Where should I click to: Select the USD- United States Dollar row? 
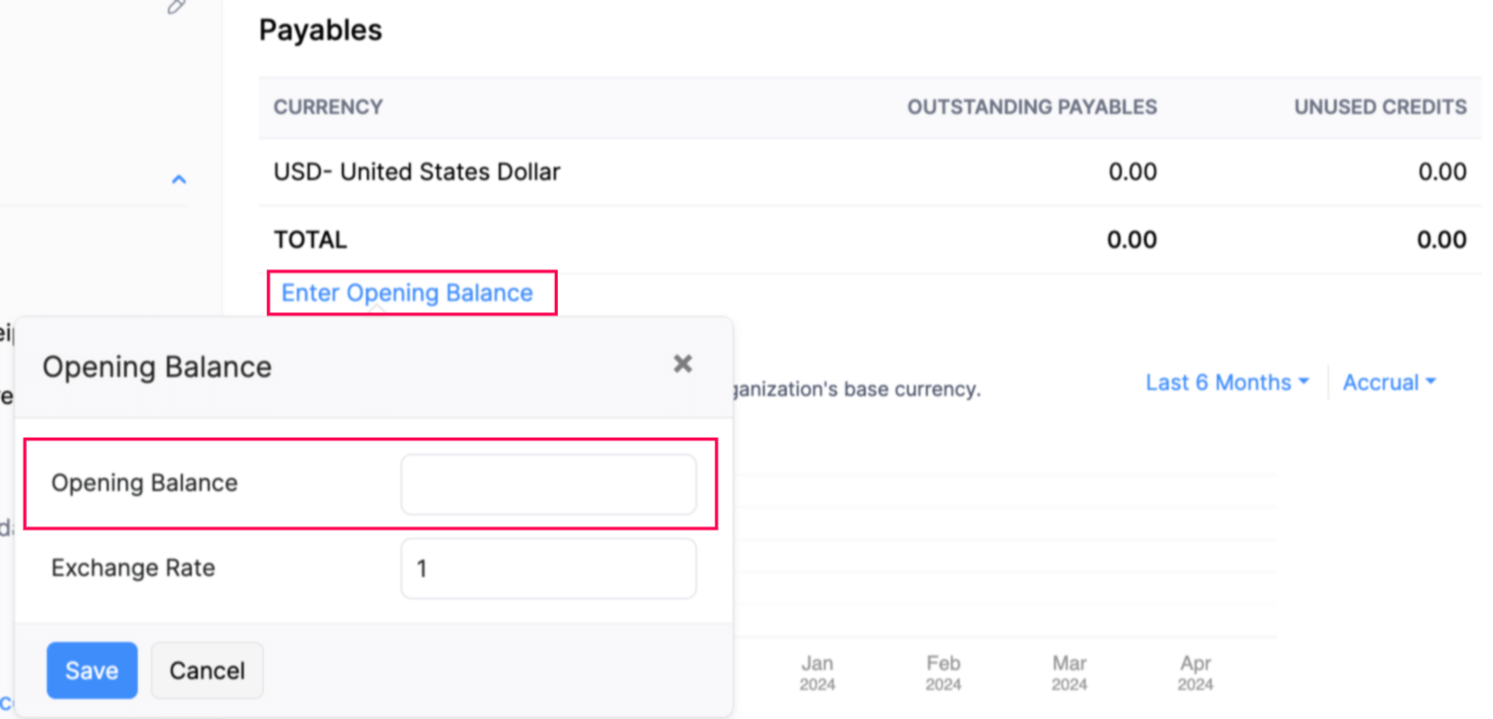coord(417,172)
